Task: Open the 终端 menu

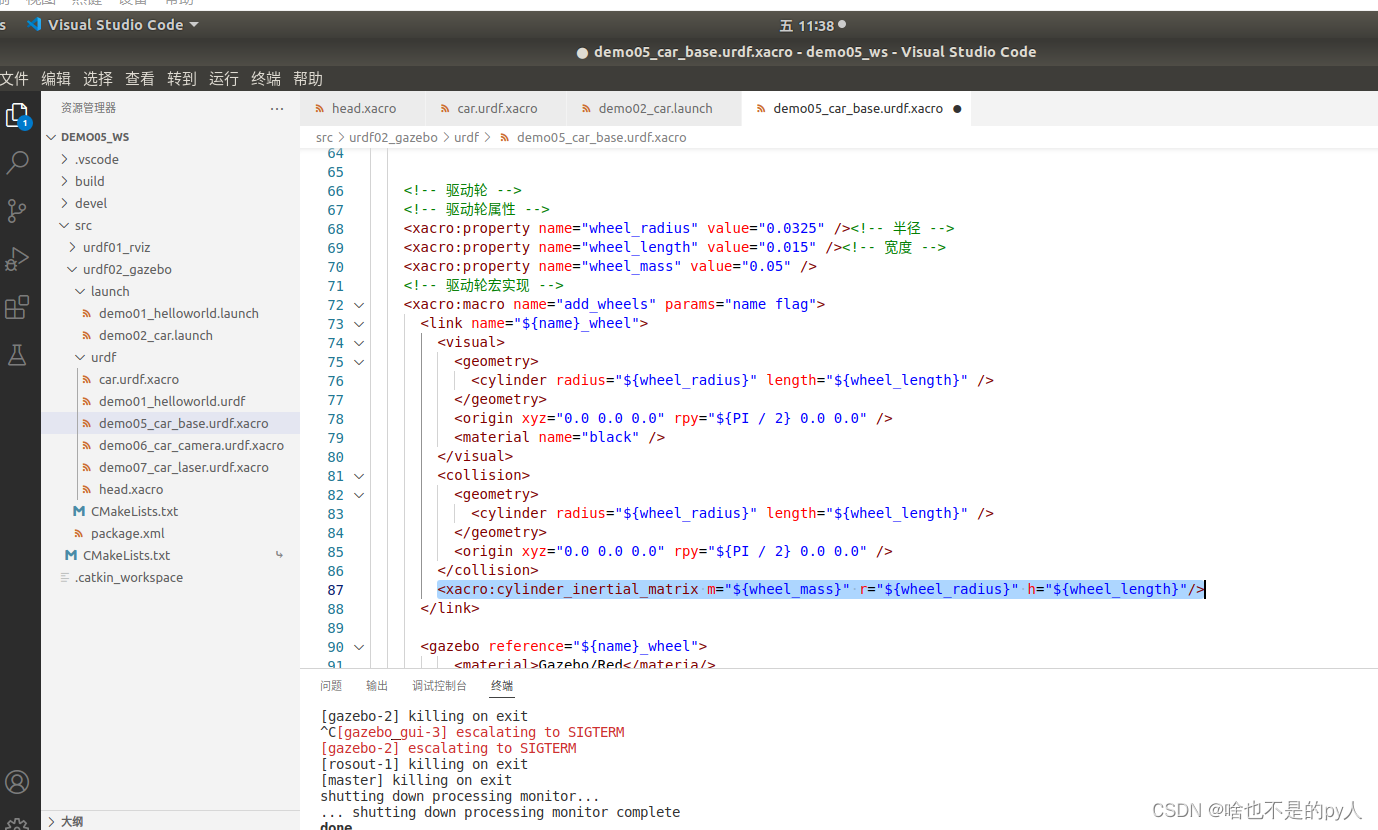Action: [x=266, y=78]
